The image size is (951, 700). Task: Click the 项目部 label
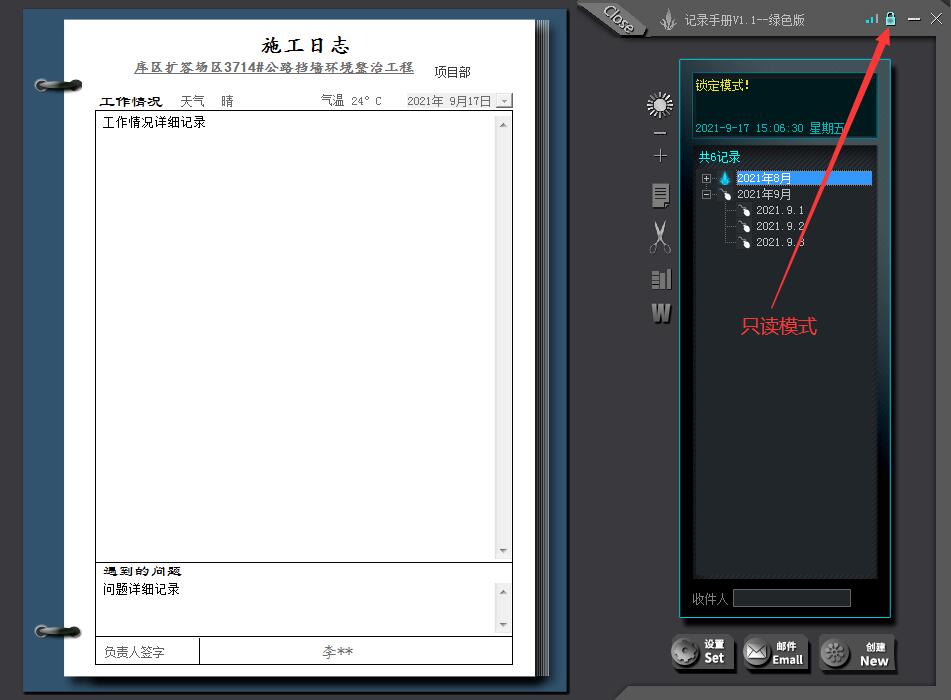point(452,72)
